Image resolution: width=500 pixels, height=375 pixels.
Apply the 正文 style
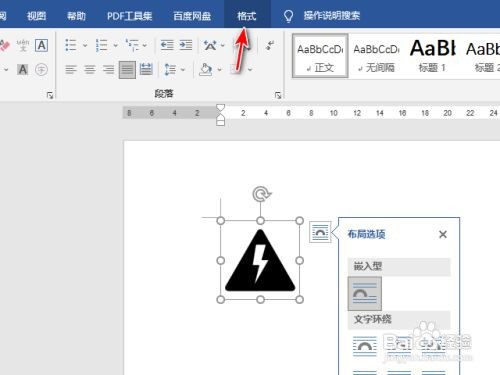(320, 56)
